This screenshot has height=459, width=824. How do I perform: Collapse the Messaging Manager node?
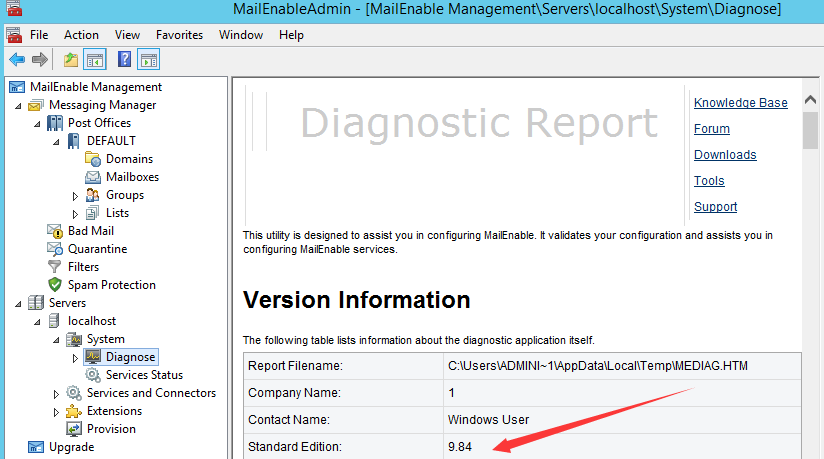tap(18, 106)
